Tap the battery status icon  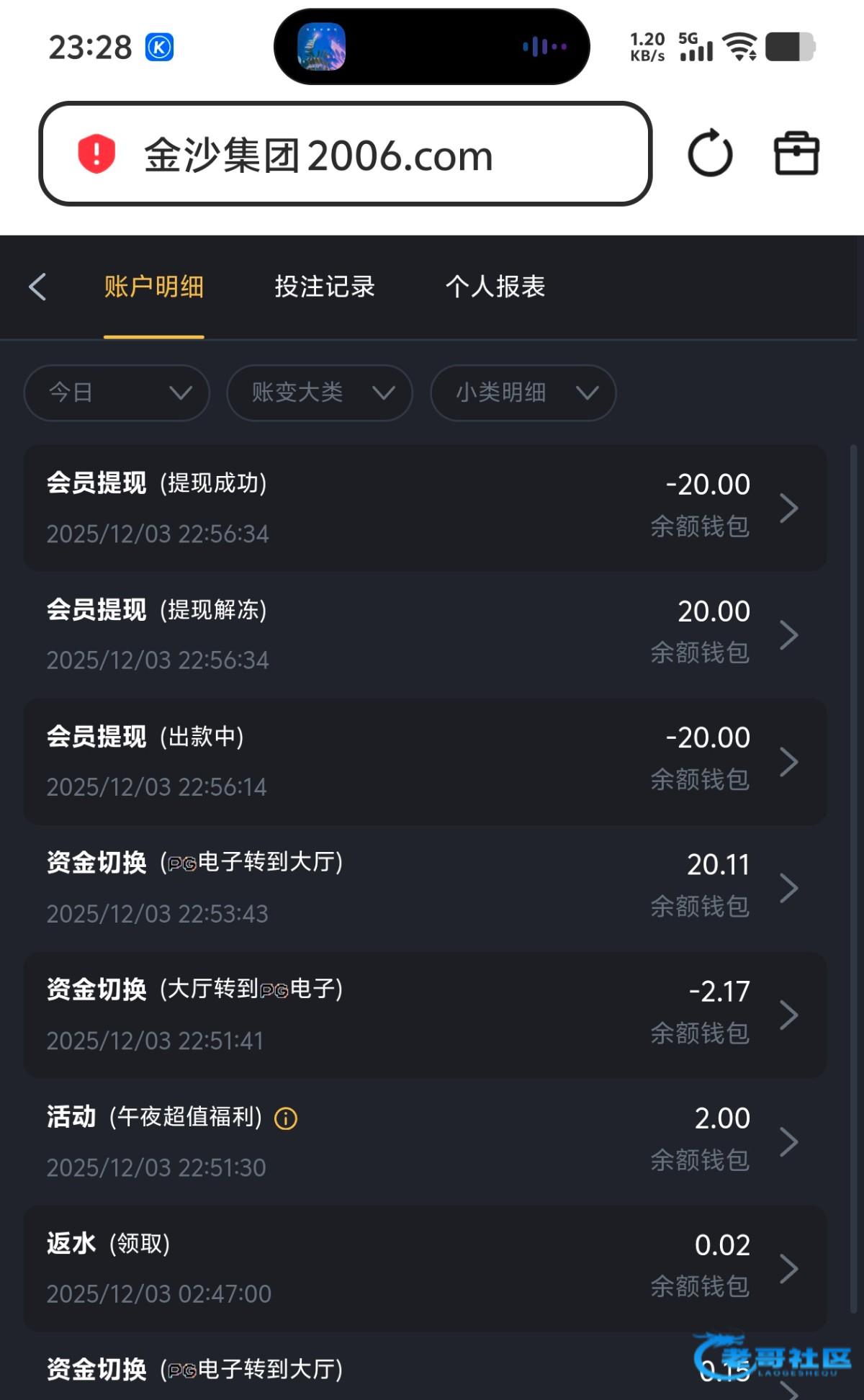790,48
